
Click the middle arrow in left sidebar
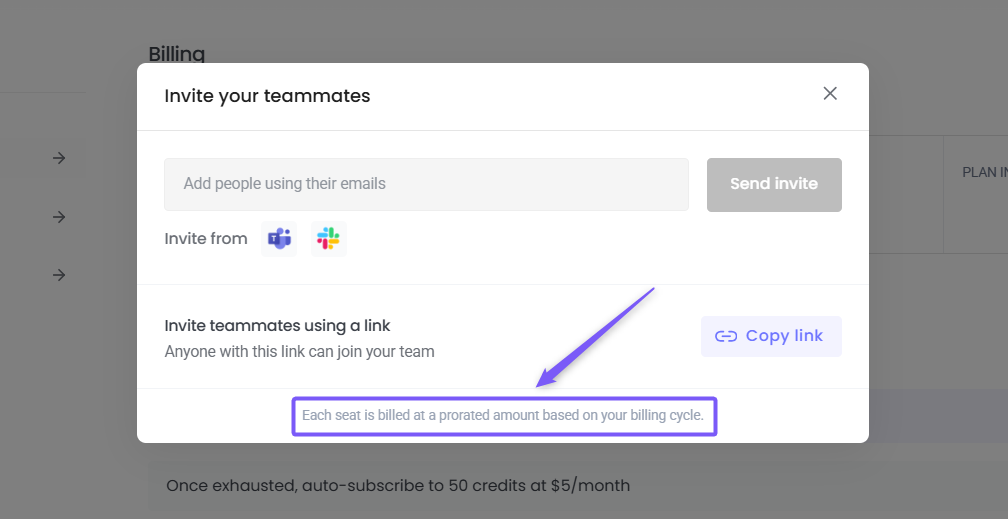pyautogui.click(x=59, y=217)
